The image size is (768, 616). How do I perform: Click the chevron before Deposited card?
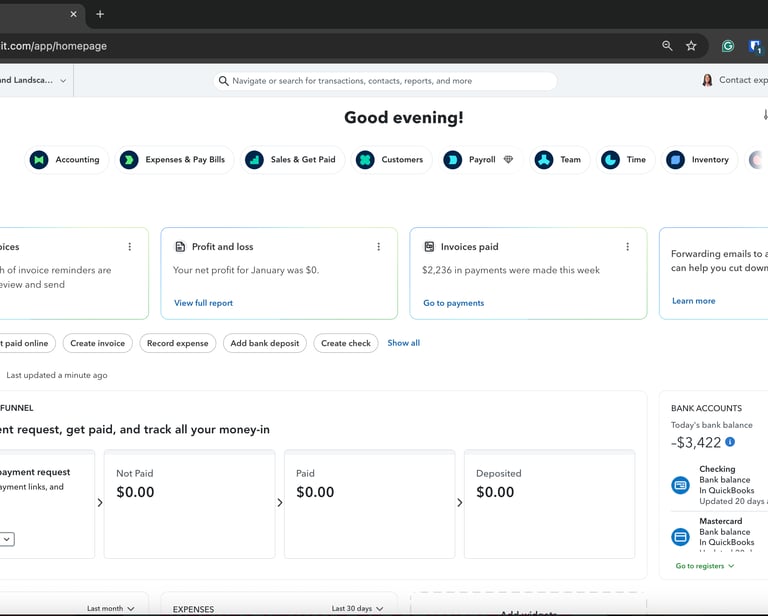click(459, 503)
